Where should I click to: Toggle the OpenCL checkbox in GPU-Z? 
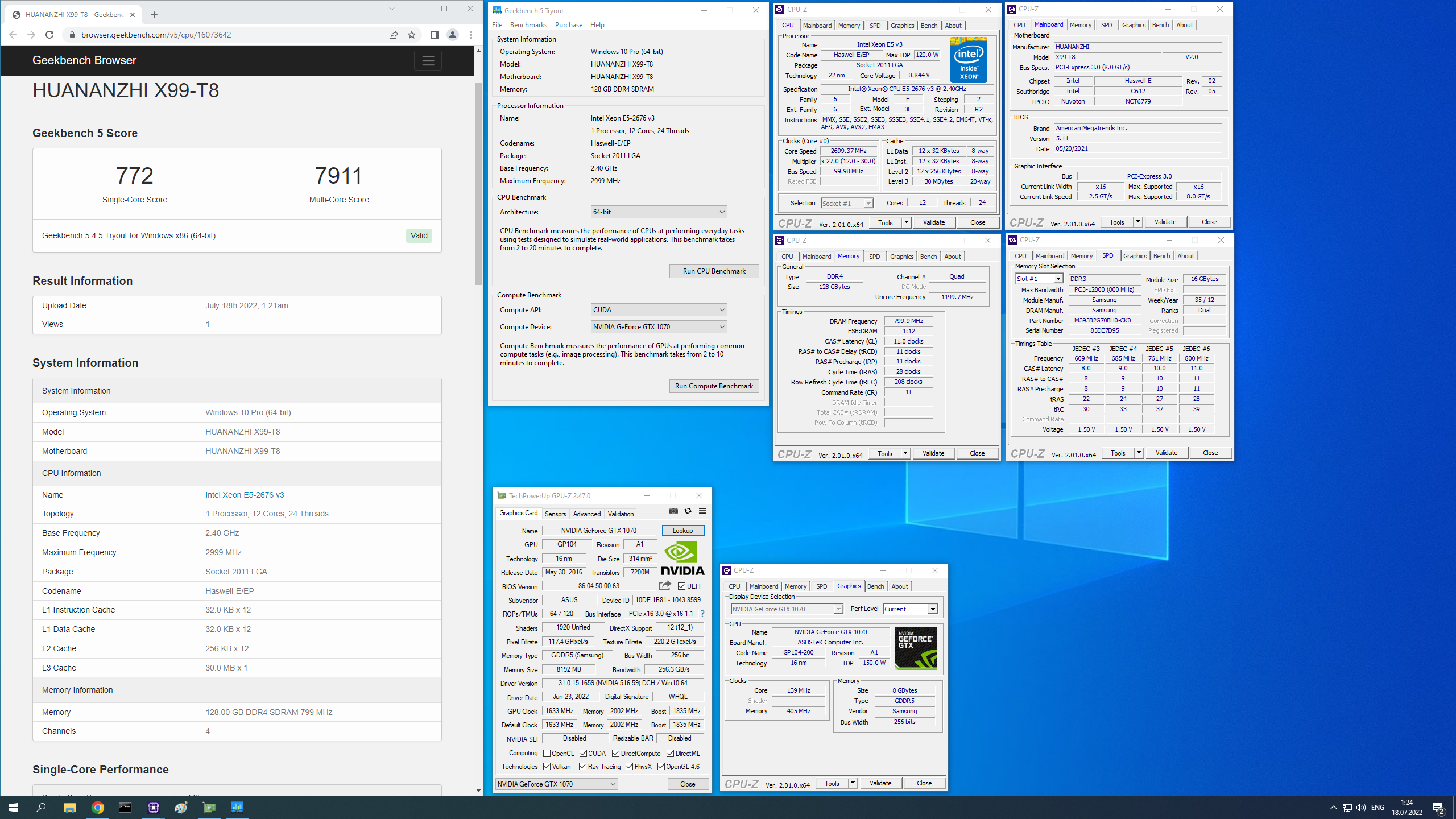[547, 753]
